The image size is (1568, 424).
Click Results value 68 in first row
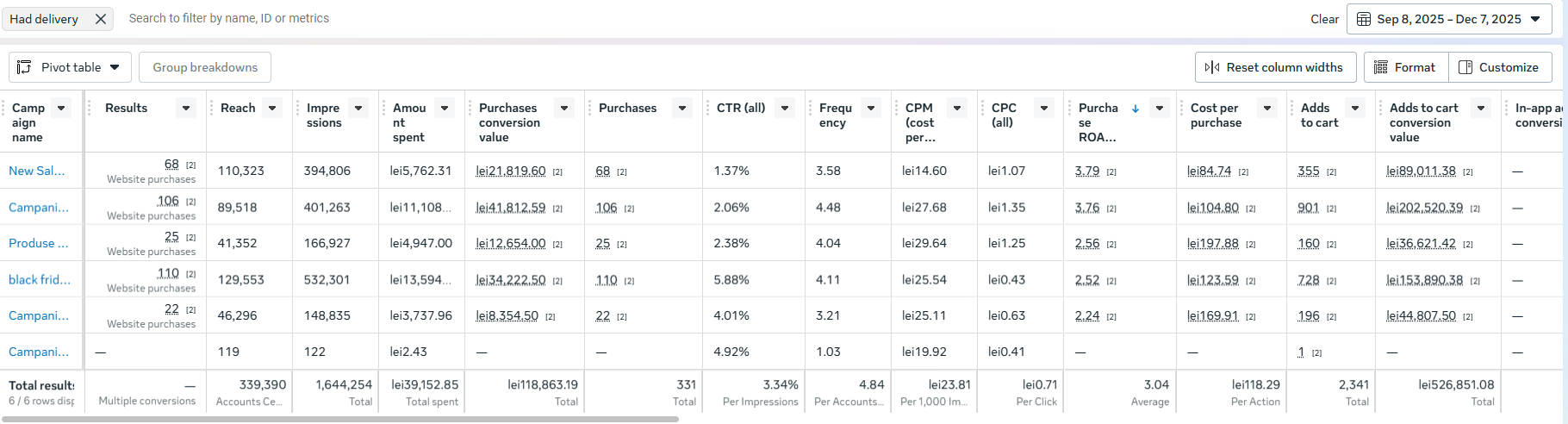click(171, 164)
